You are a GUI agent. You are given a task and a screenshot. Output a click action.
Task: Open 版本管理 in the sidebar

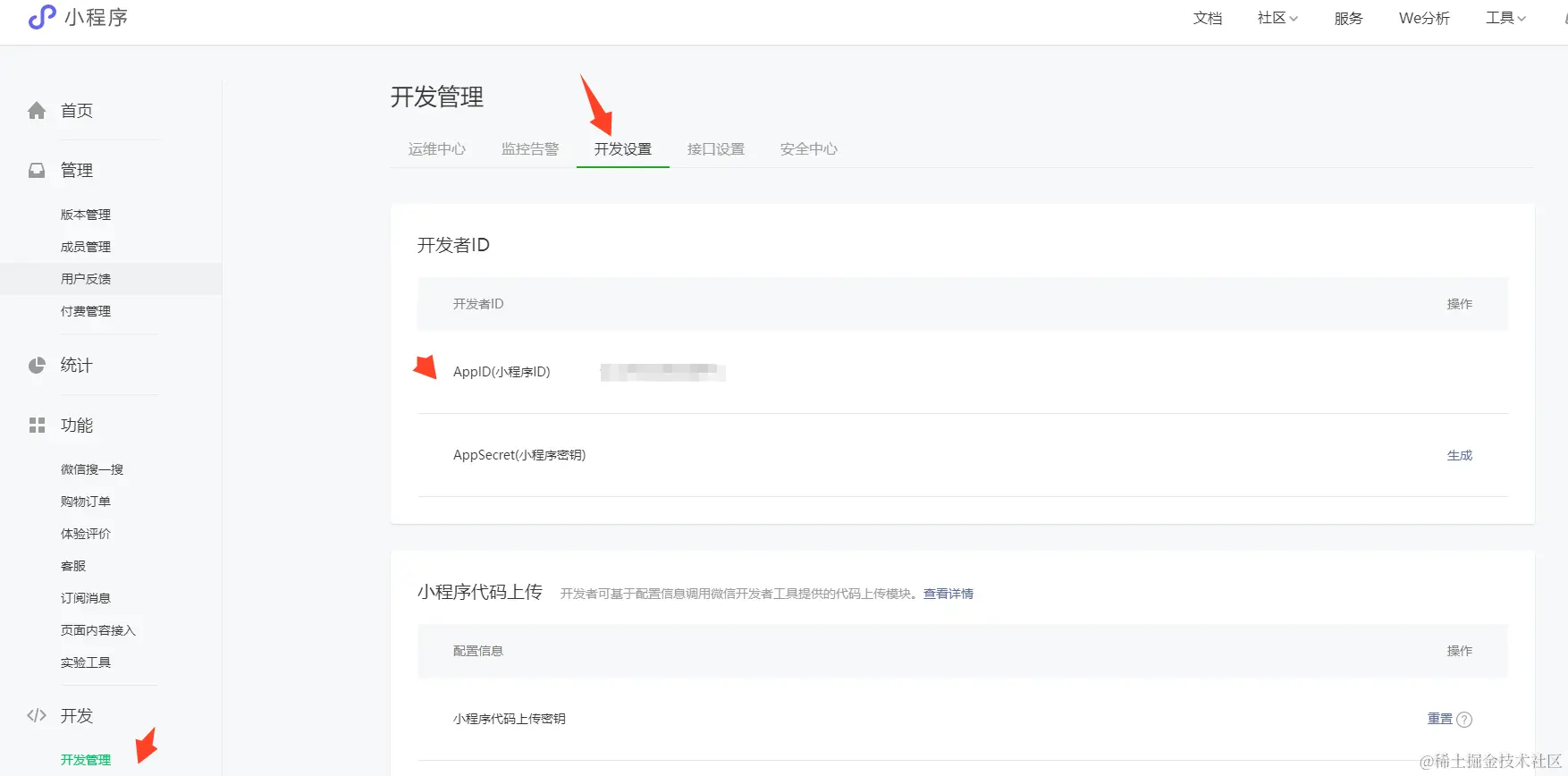[86, 215]
